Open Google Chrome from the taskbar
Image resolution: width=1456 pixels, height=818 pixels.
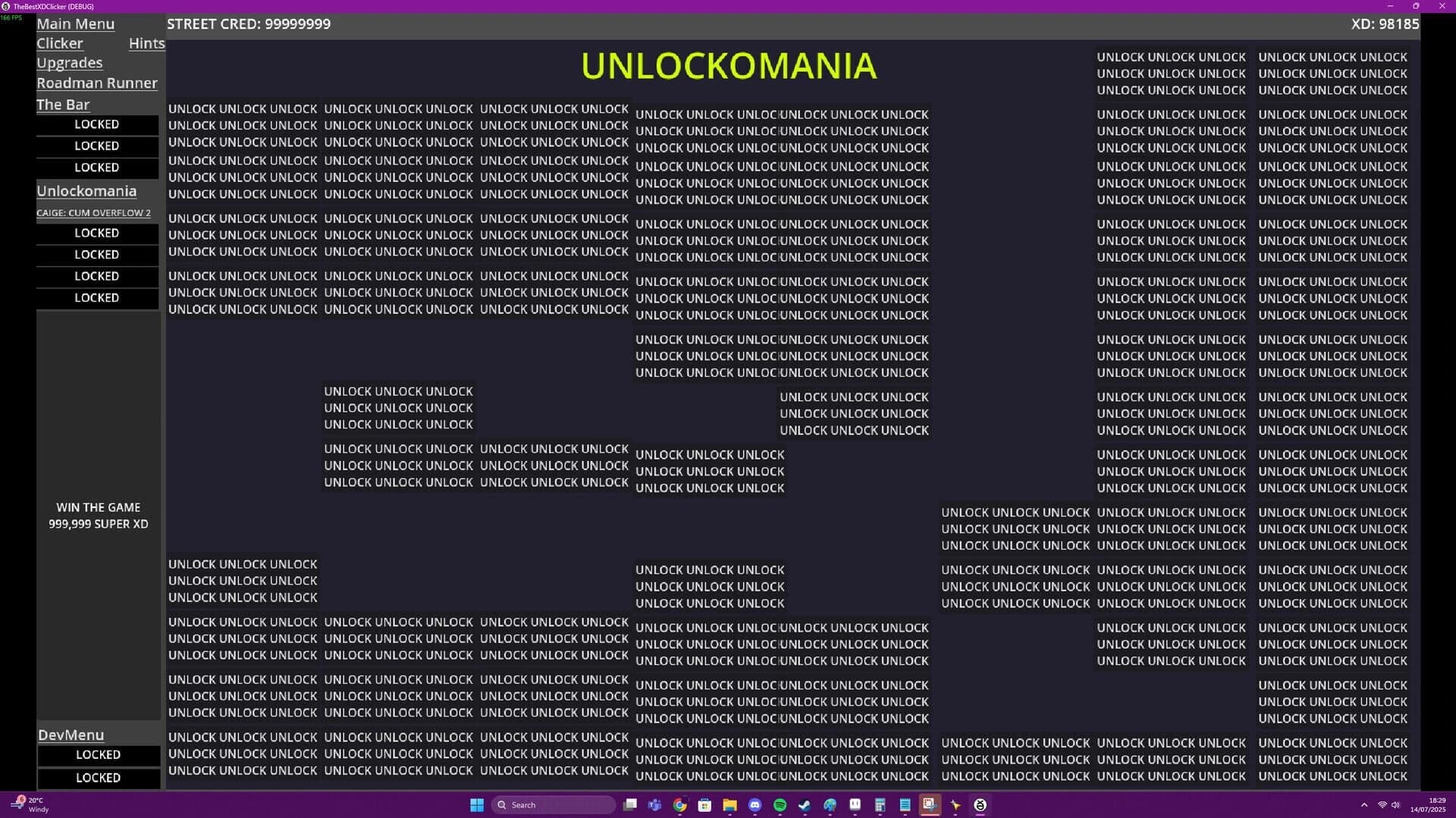point(679,805)
